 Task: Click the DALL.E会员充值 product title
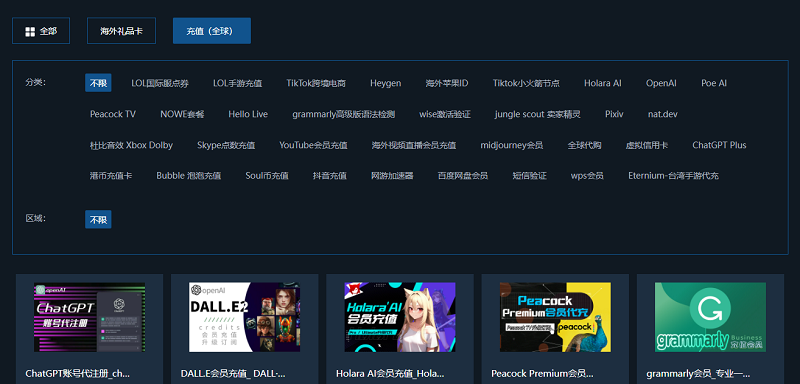click(x=233, y=374)
